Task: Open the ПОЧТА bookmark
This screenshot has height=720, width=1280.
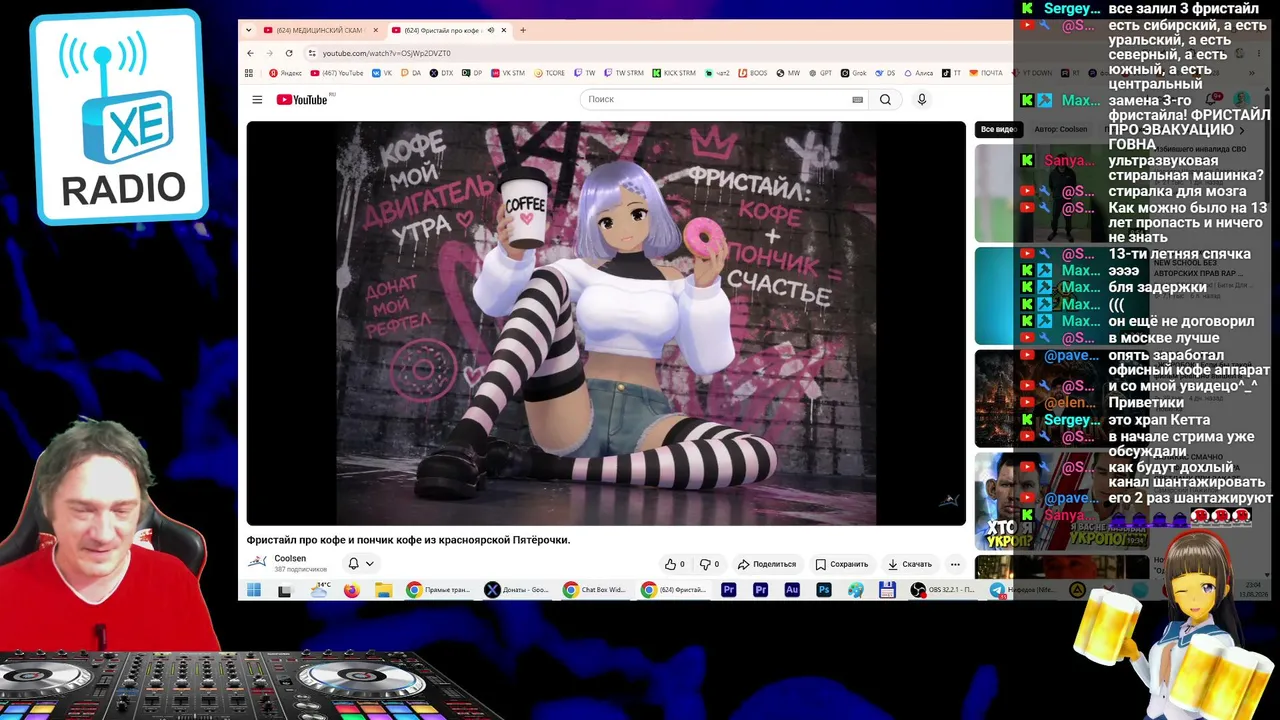Action: [986, 73]
